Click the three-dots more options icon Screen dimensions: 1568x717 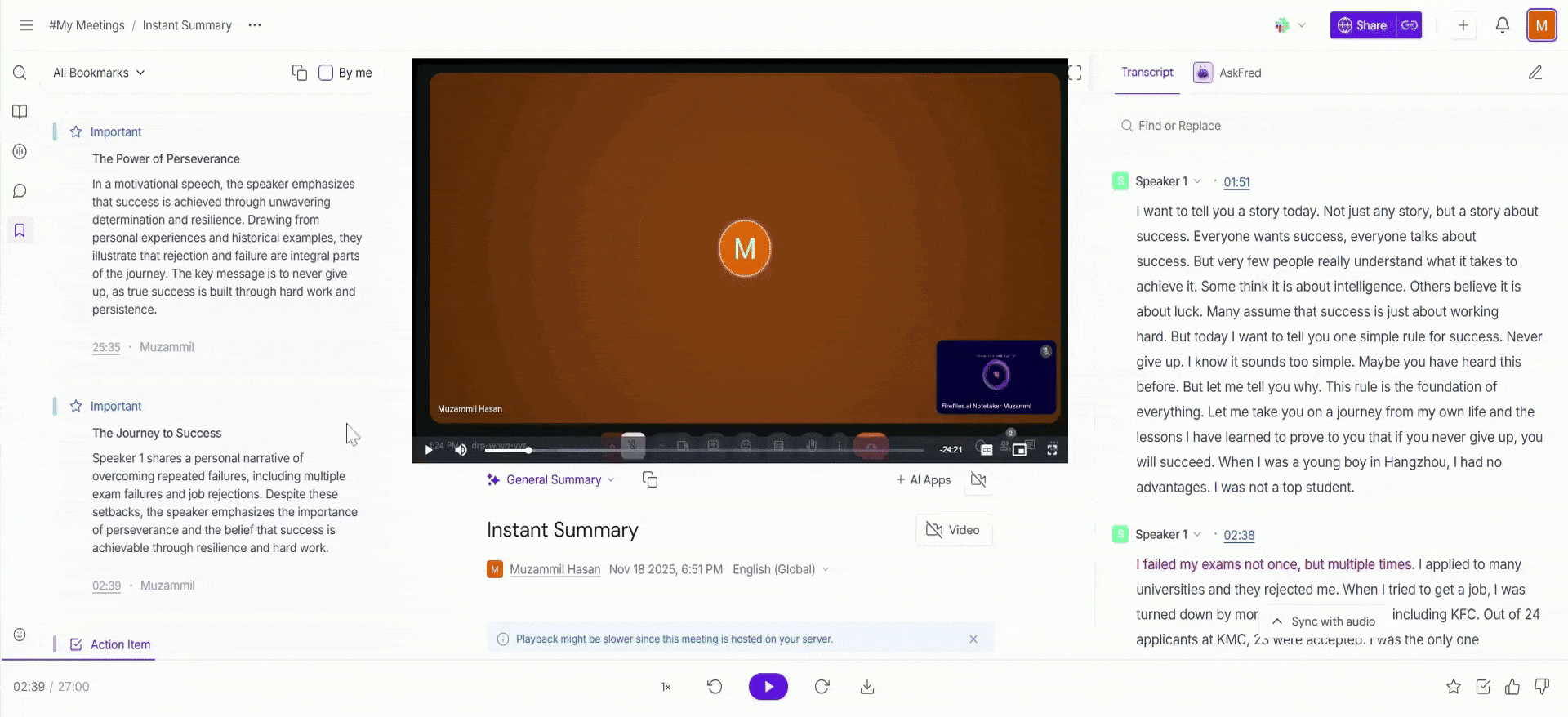(x=255, y=25)
